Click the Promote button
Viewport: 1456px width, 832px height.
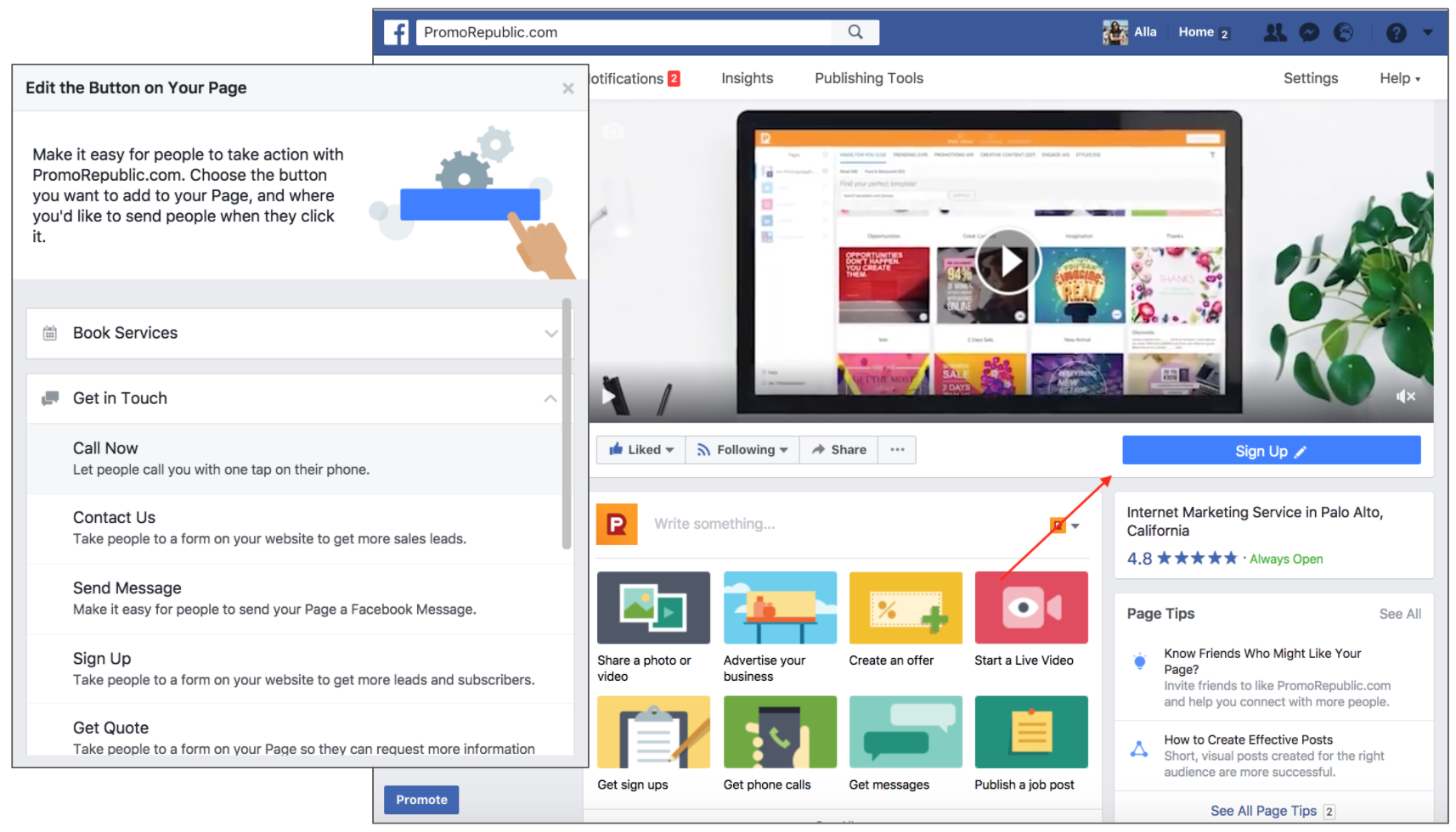pyautogui.click(x=421, y=800)
